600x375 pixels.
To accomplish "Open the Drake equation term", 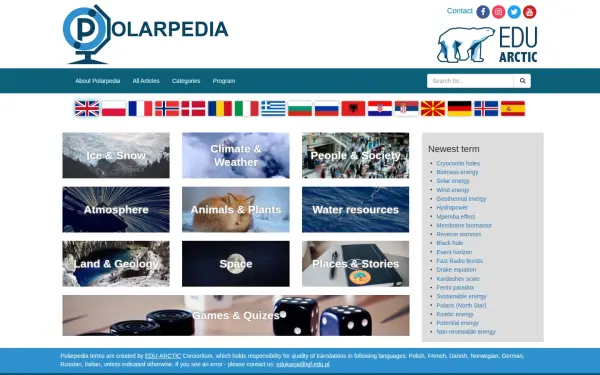I will pos(456,270).
